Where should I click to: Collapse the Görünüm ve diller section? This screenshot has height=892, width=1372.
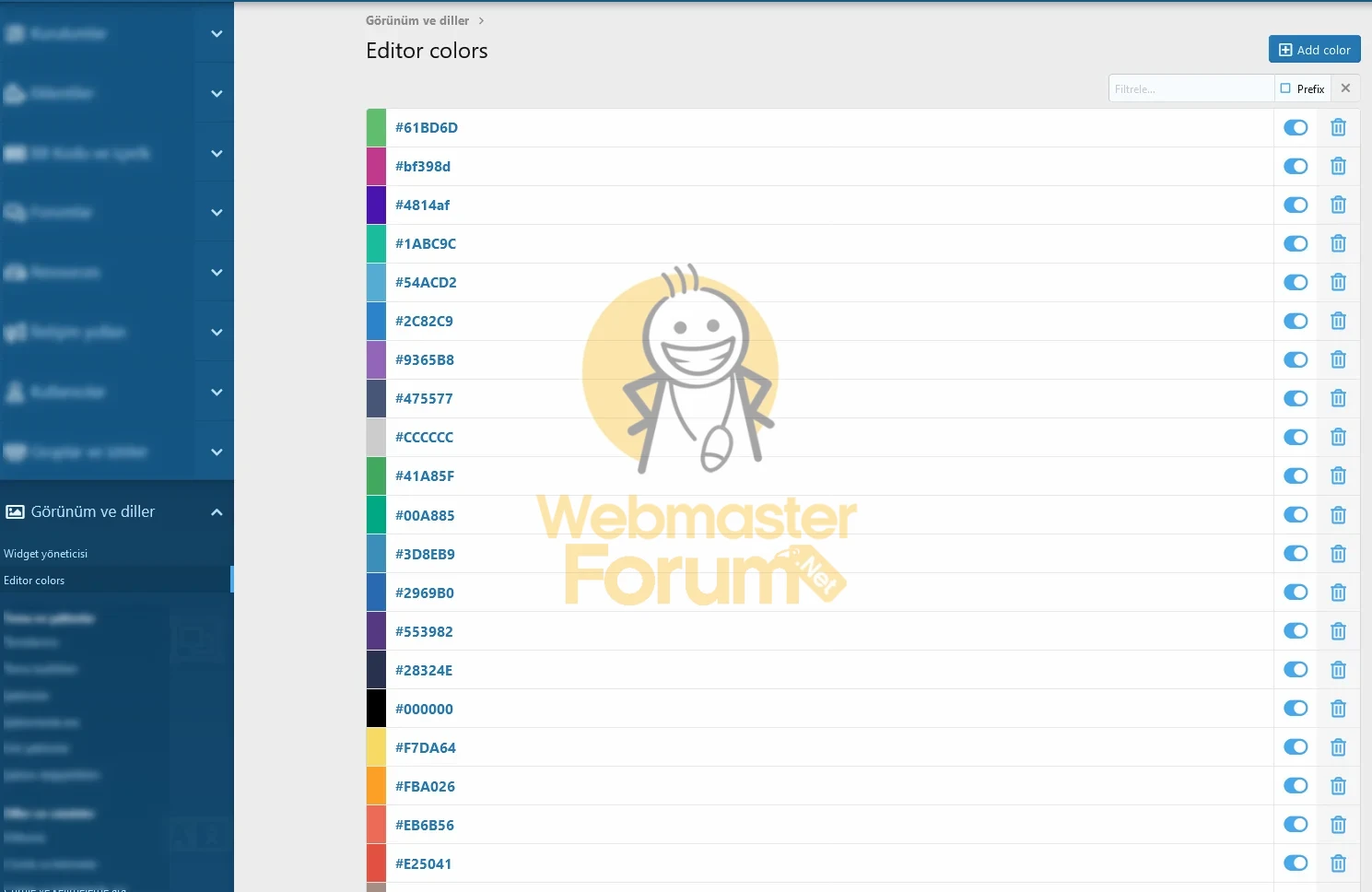click(217, 512)
